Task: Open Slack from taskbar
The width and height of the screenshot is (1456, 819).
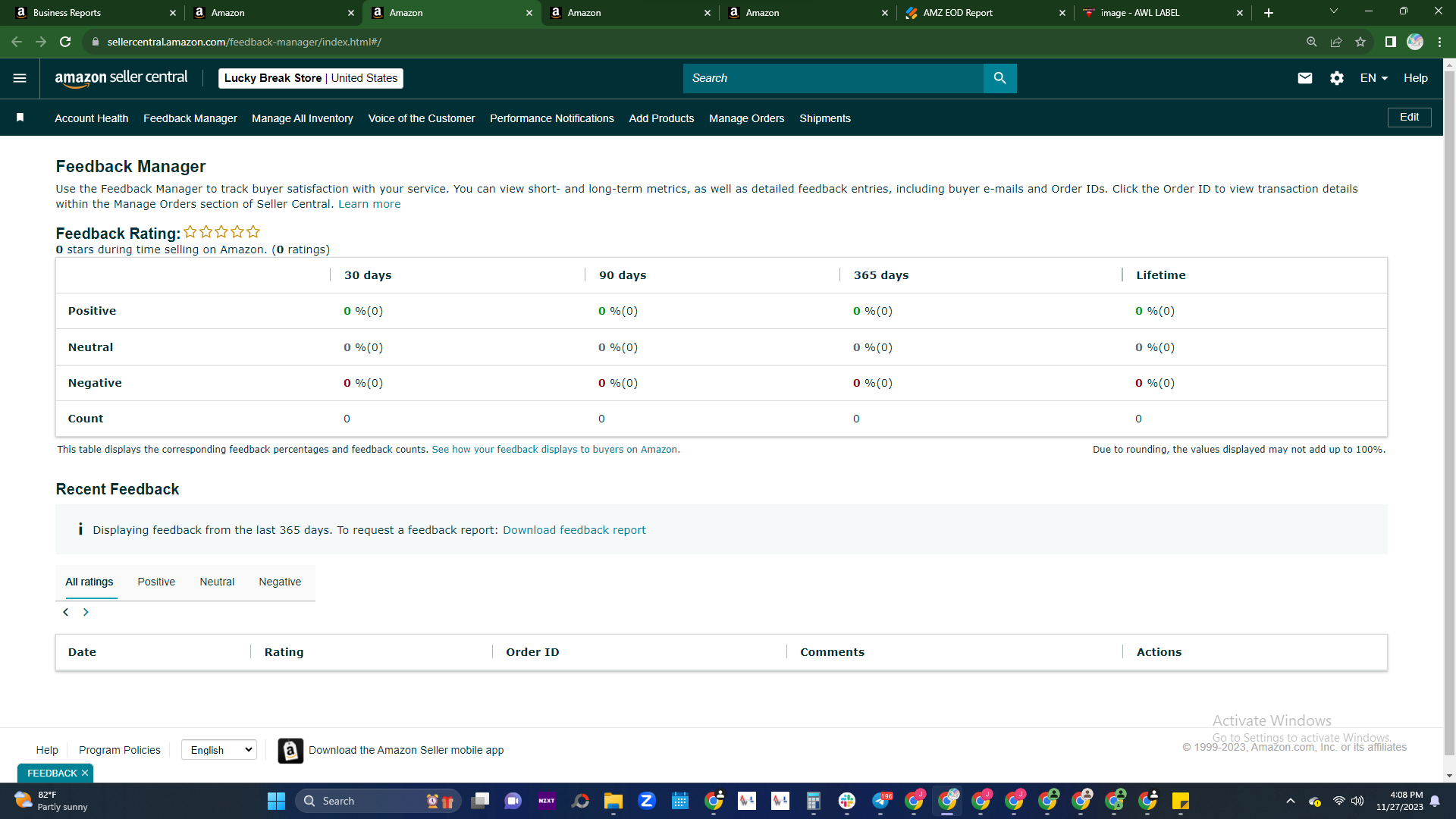Action: pyautogui.click(x=847, y=801)
